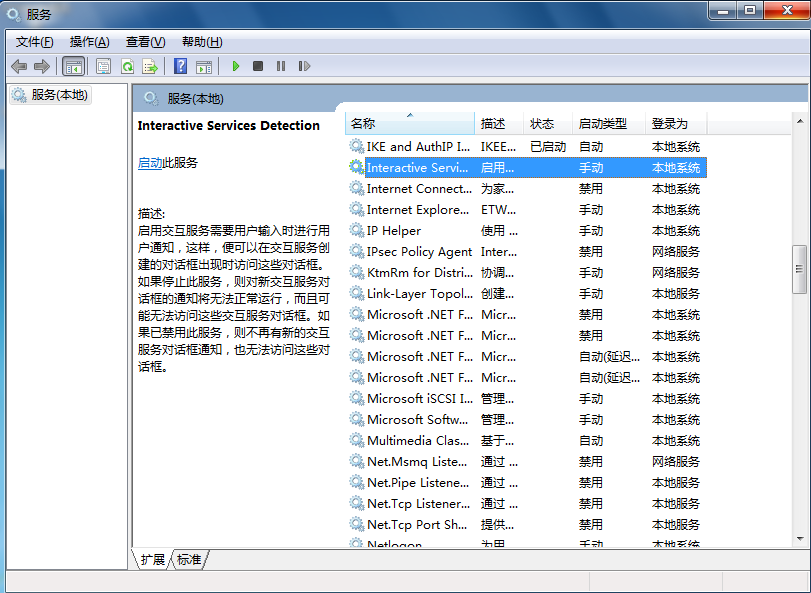Viewport: 811px width, 593px height.
Task: Select 服务(本地) in the console tree
Action: 57,94
